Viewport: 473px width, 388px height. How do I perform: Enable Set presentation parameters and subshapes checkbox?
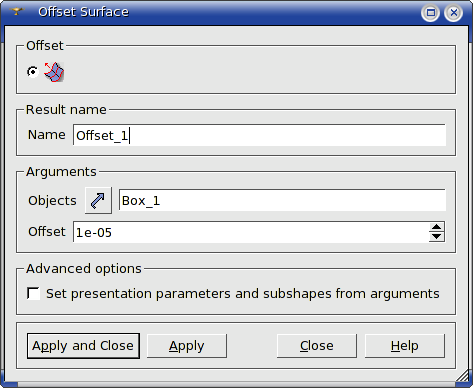coord(33,294)
